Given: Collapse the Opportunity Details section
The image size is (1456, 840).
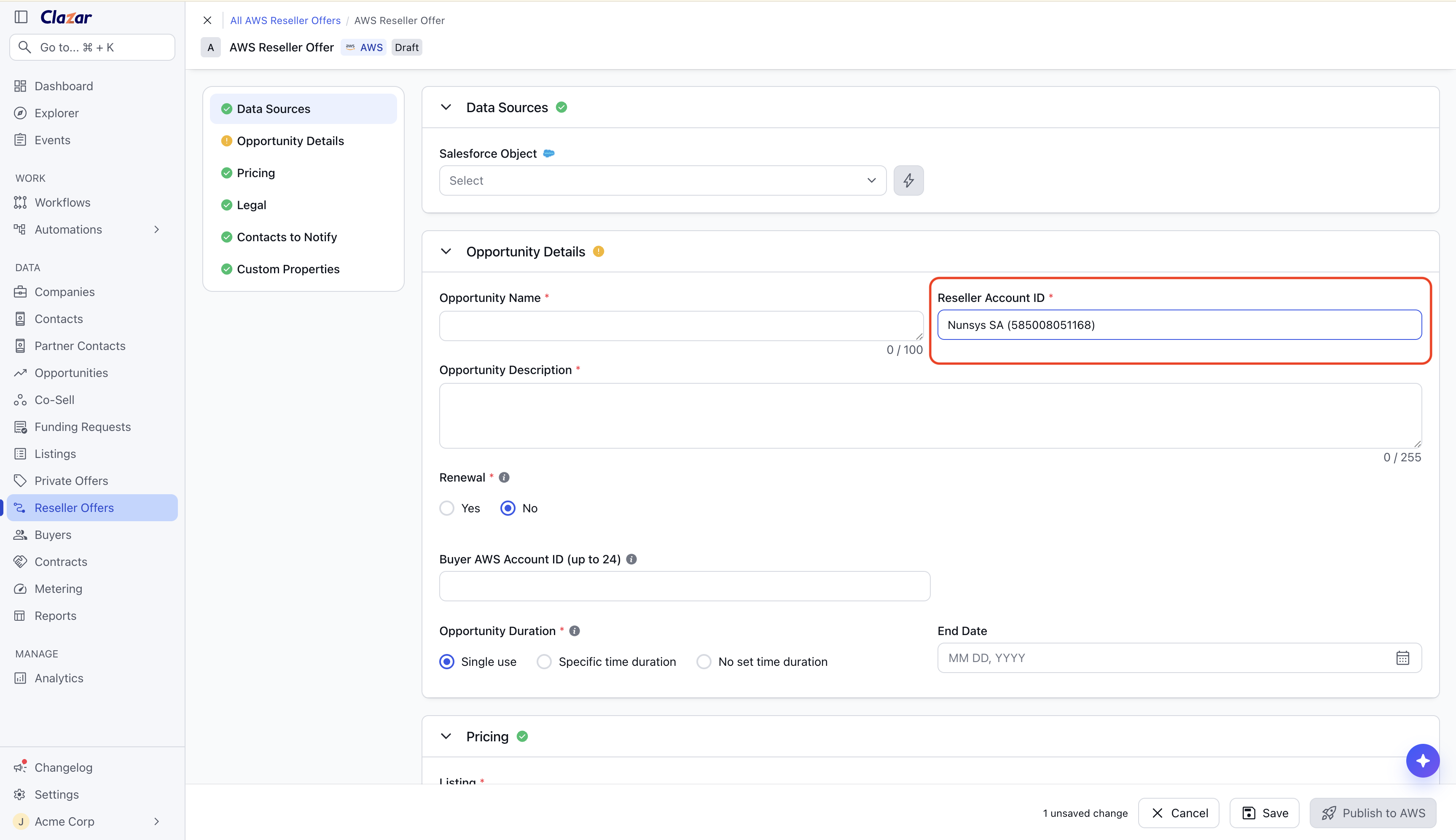Looking at the screenshot, I should pyautogui.click(x=446, y=252).
